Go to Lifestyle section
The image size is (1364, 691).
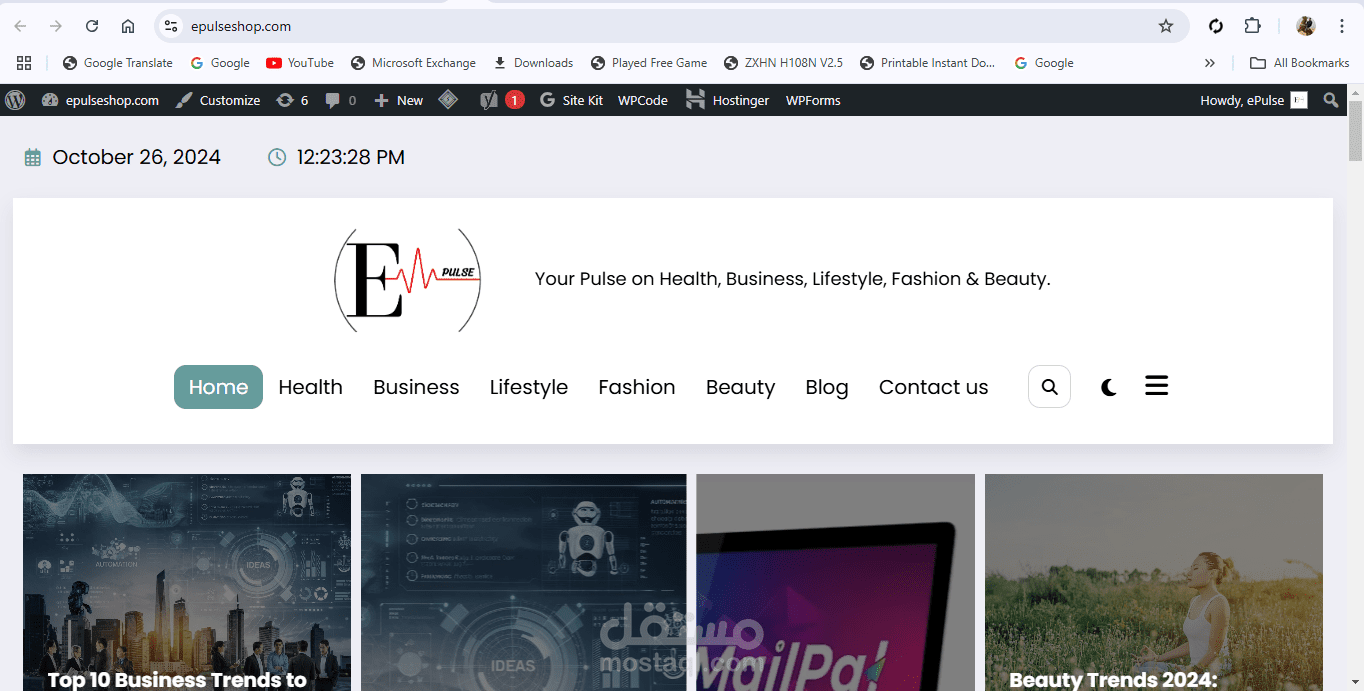[x=529, y=387]
